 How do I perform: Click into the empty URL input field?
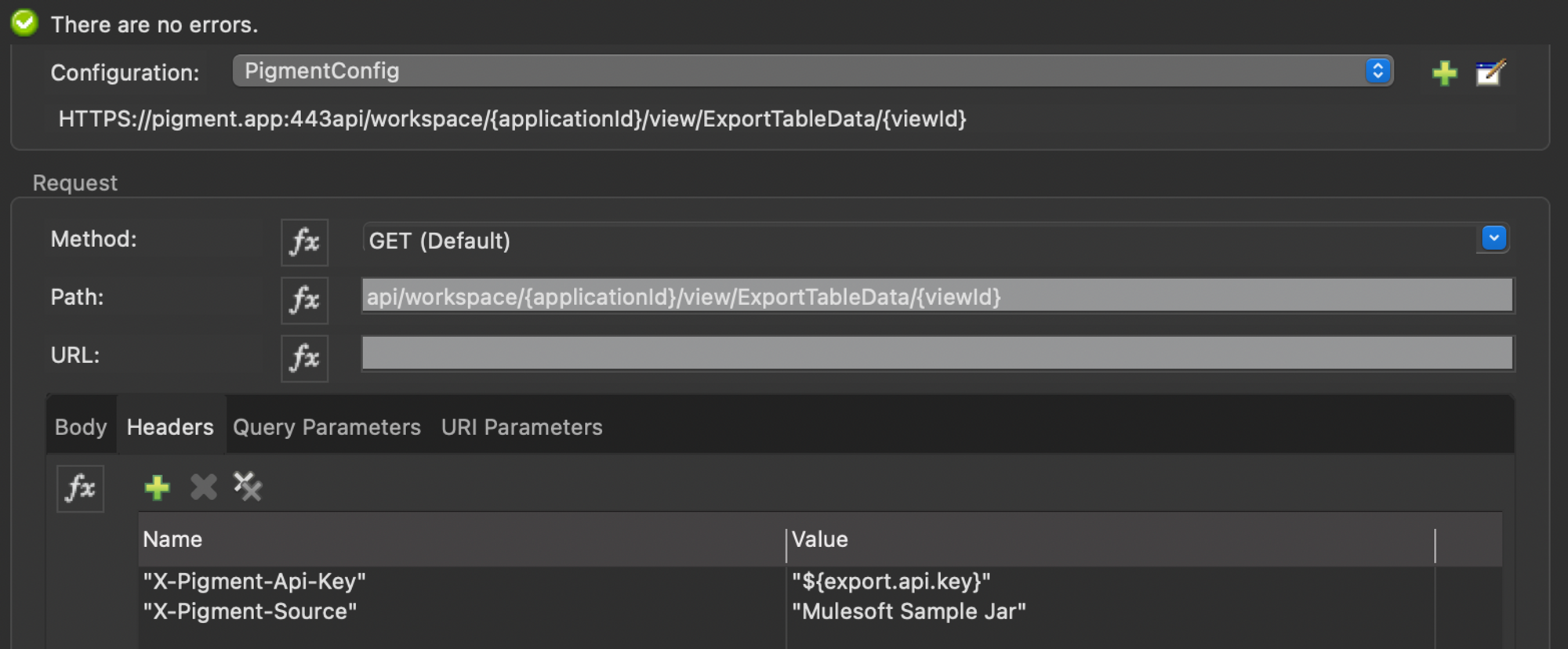(x=937, y=354)
